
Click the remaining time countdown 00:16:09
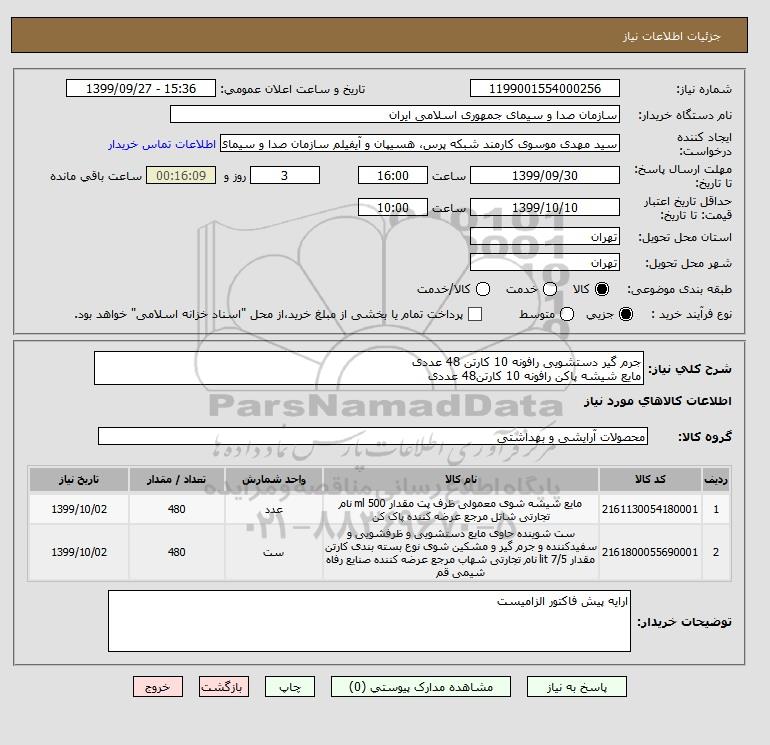click(x=181, y=175)
